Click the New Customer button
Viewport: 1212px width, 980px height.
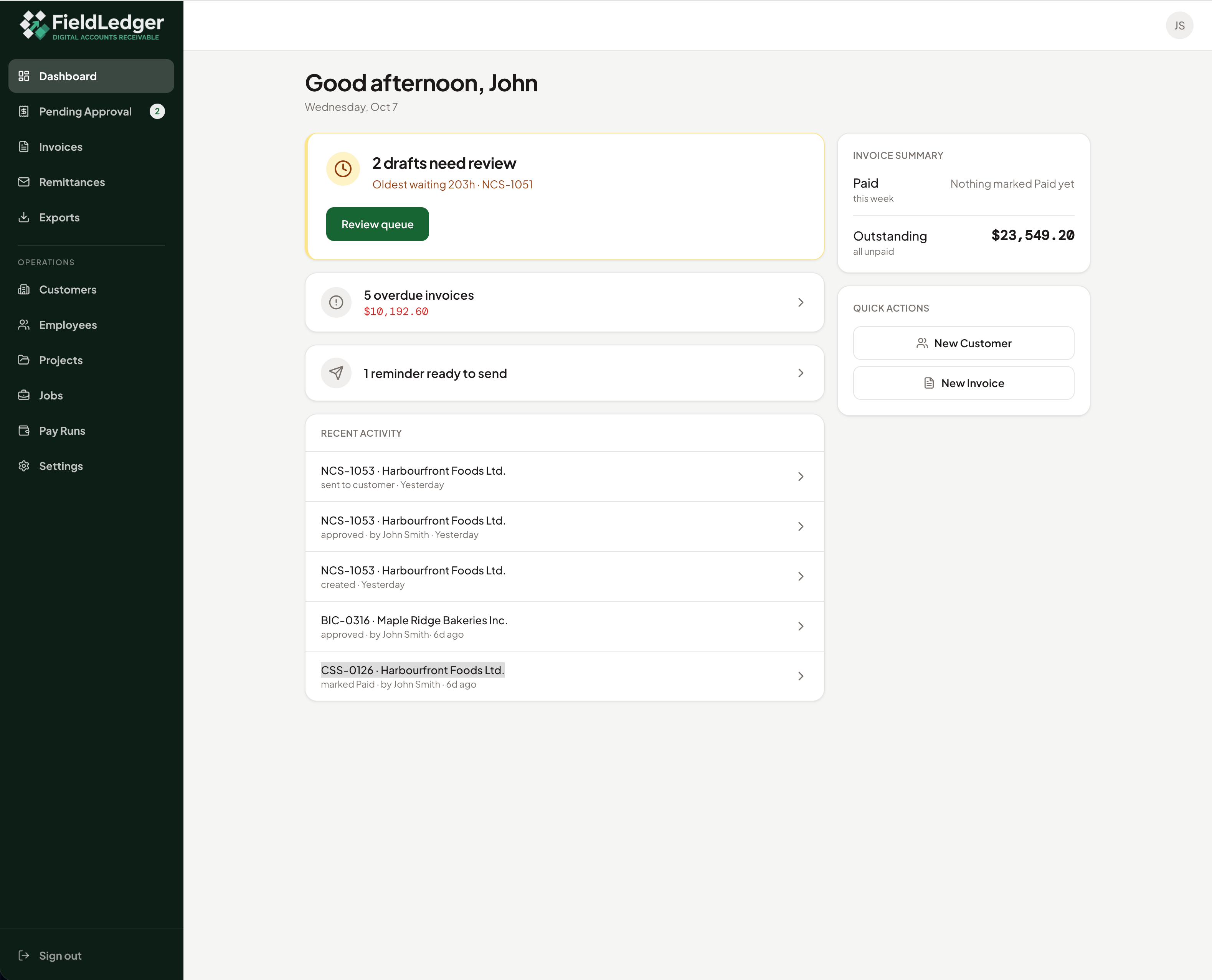click(x=964, y=343)
